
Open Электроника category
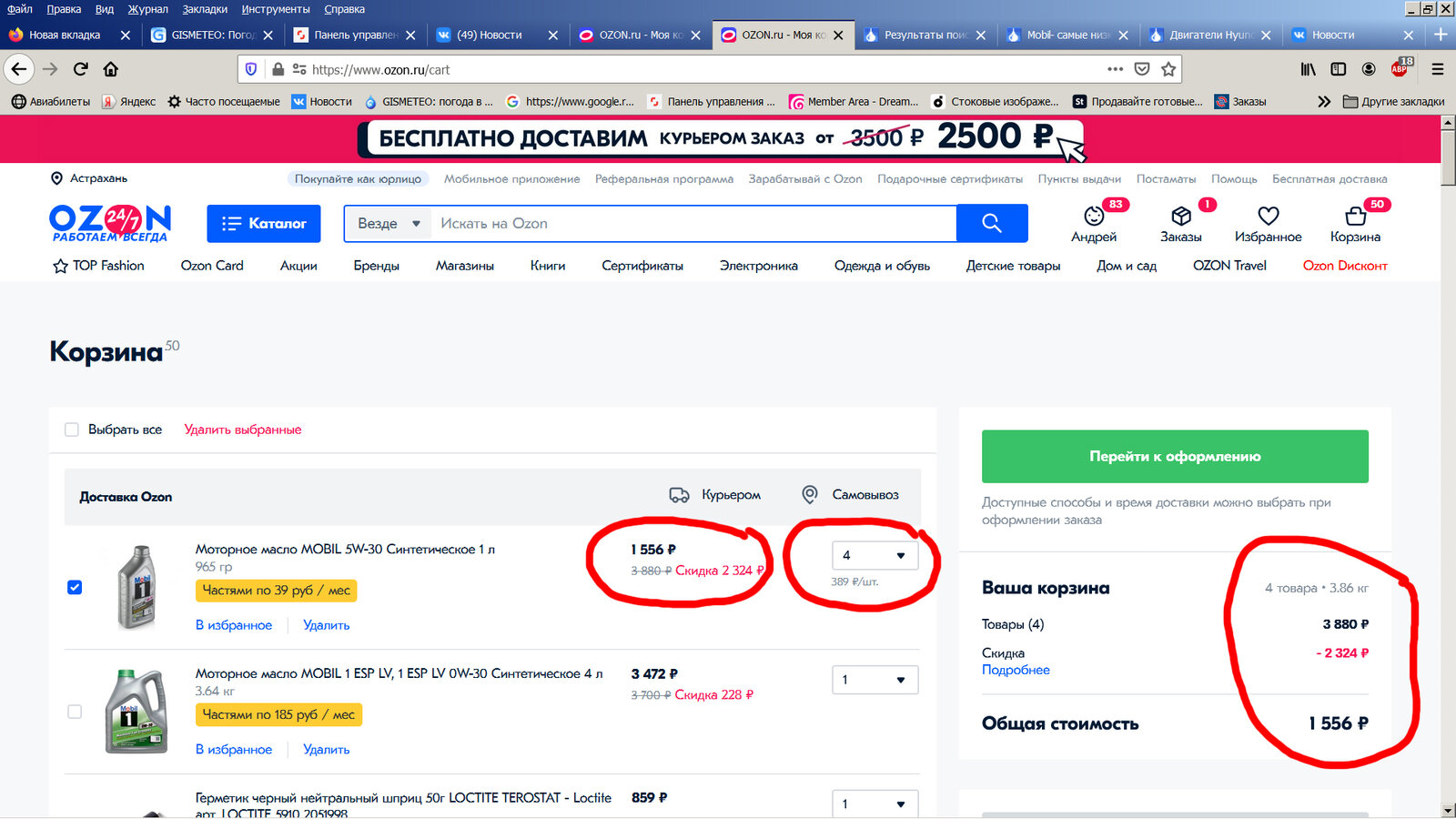pyautogui.click(x=759, y=266)
